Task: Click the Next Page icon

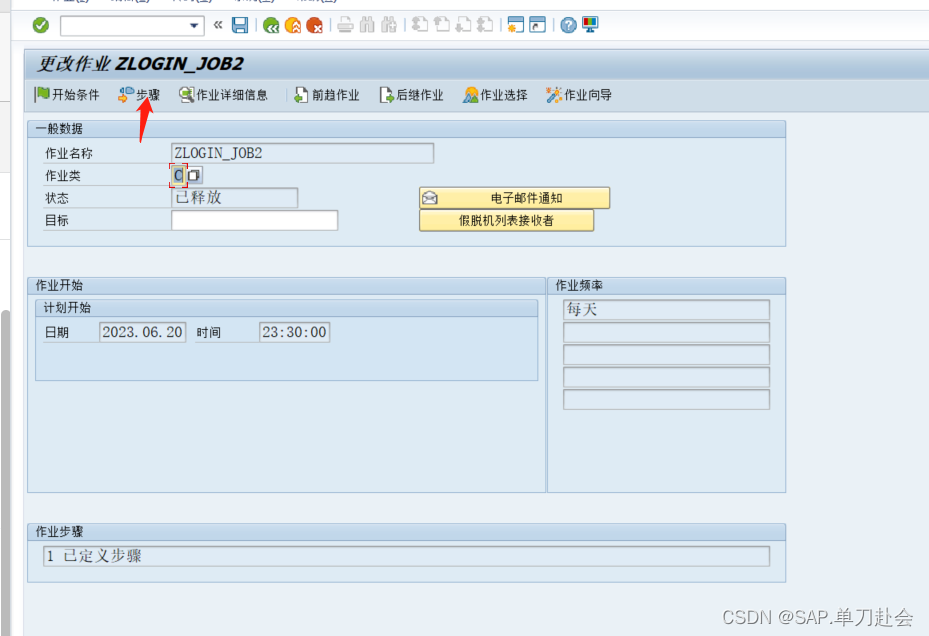Action: pos(464,25)
